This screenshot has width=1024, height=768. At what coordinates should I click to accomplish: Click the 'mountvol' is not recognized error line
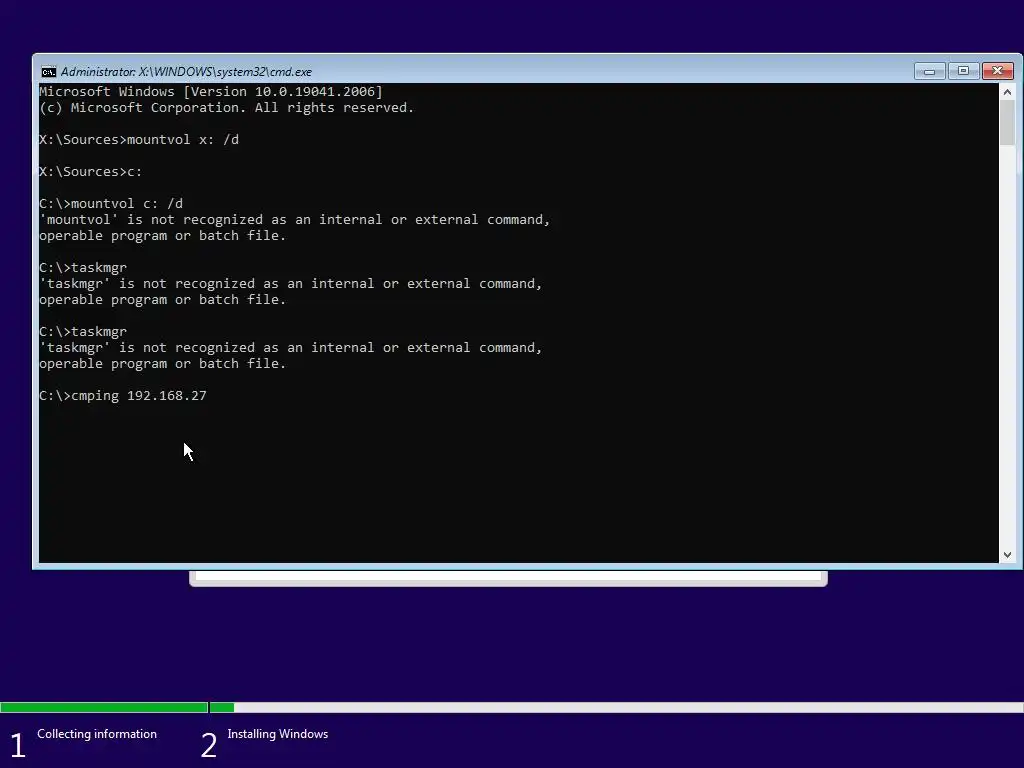click(x=295, y=220)
